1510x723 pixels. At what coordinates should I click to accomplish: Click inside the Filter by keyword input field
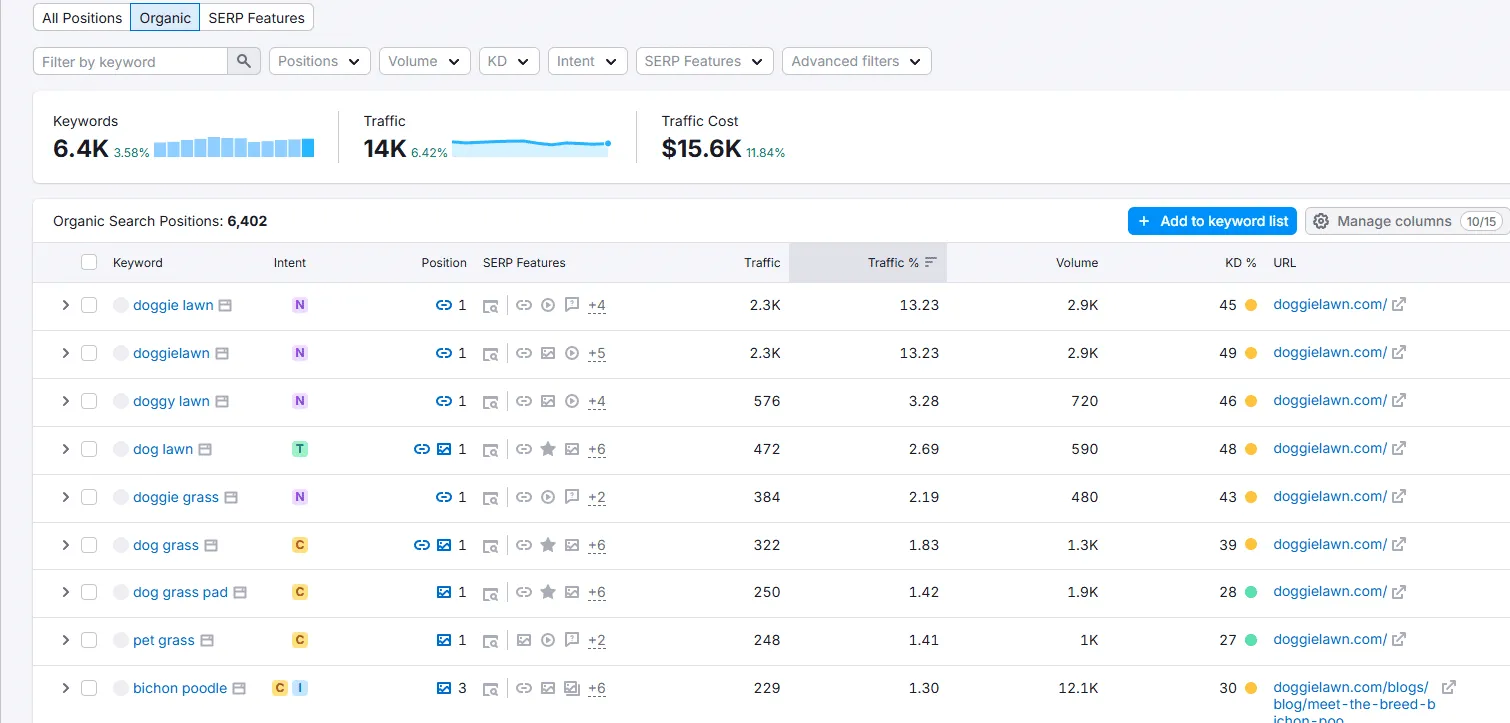coord(130,61)
